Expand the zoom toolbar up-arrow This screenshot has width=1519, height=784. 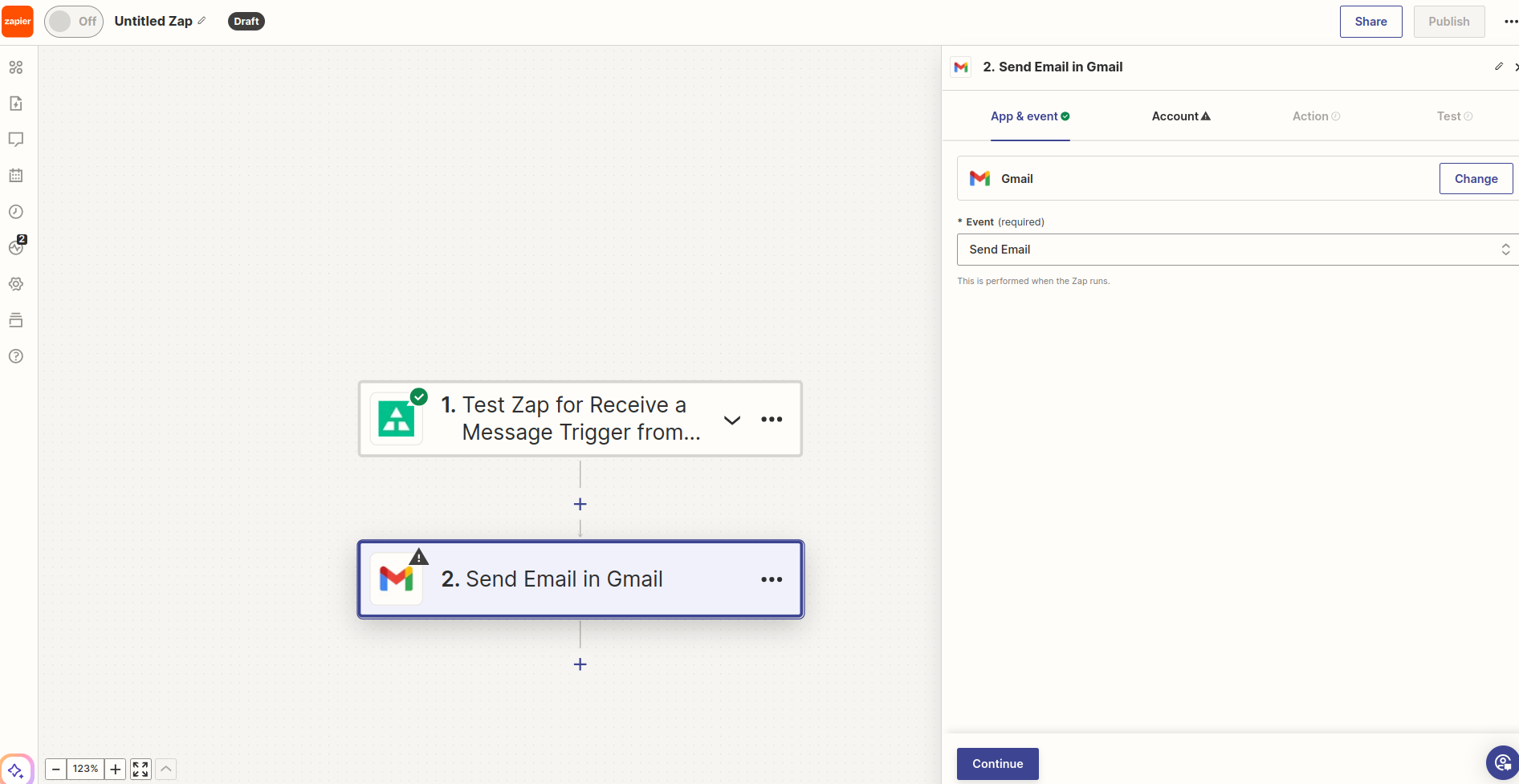pos(166,770)
